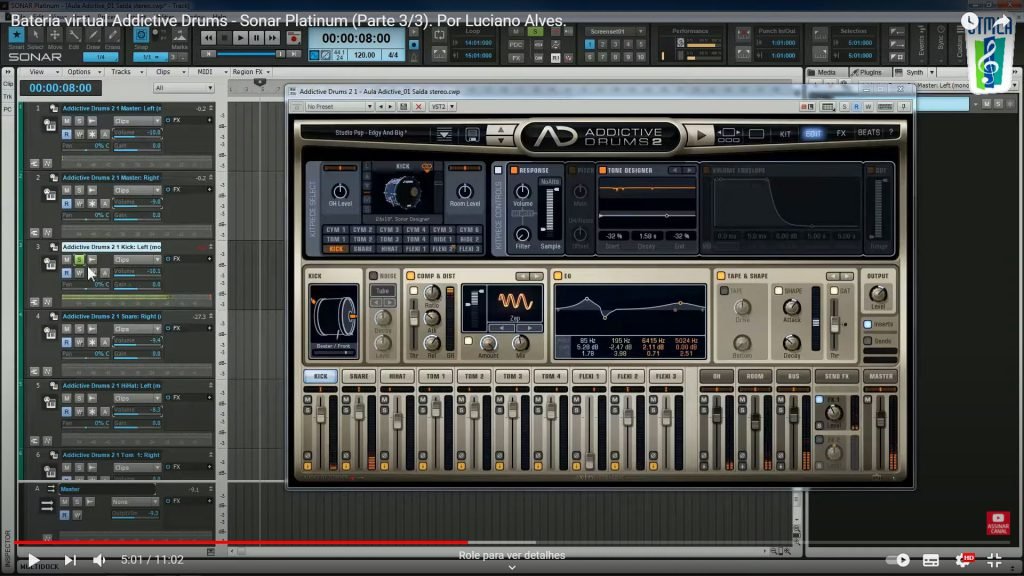This screenshot has width=1024, height=576.
Task: Select the Move tool in SONAR toolbar
Action: pyautogui.click(x=55, y=36)
